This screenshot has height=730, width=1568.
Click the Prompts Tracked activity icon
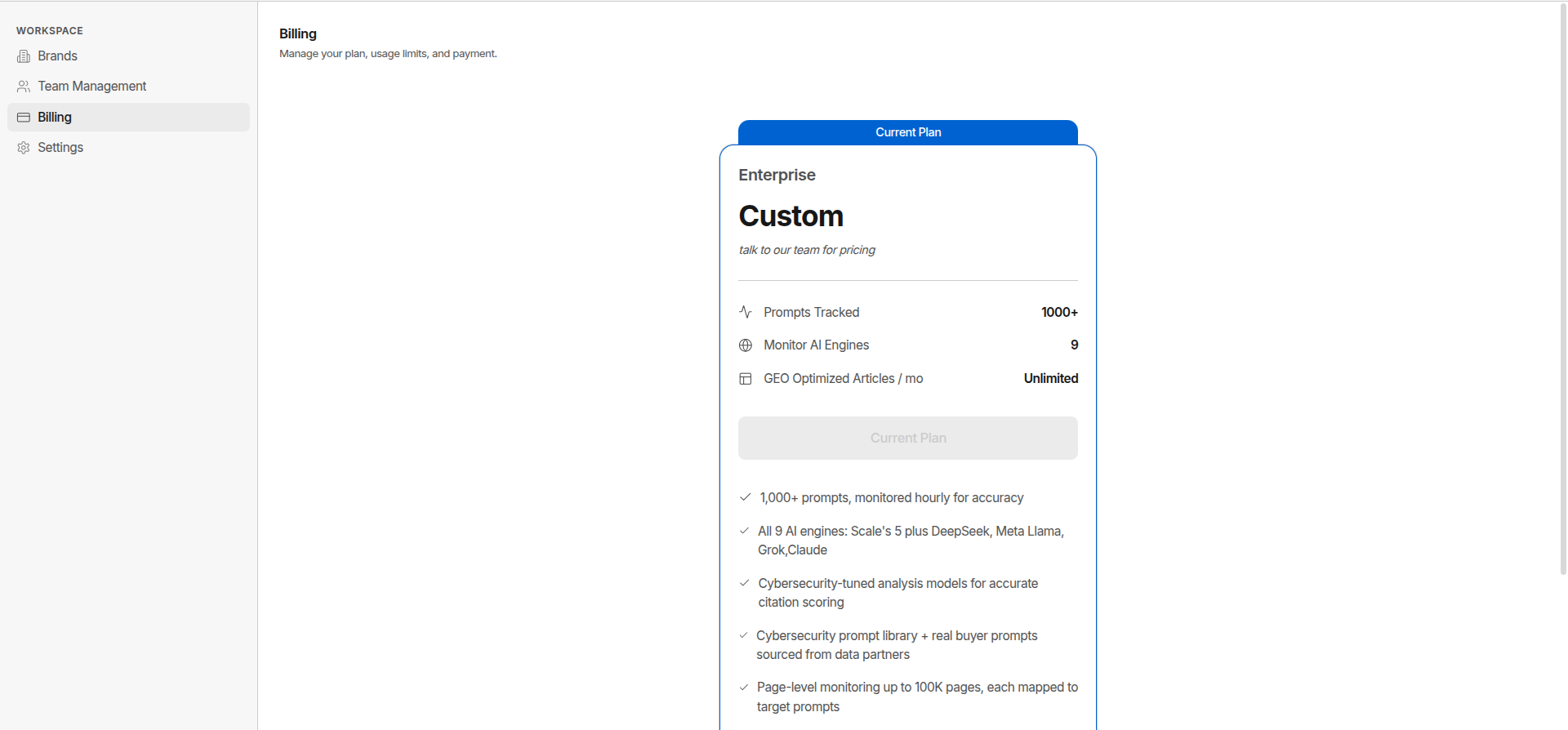tap(746, 312)
